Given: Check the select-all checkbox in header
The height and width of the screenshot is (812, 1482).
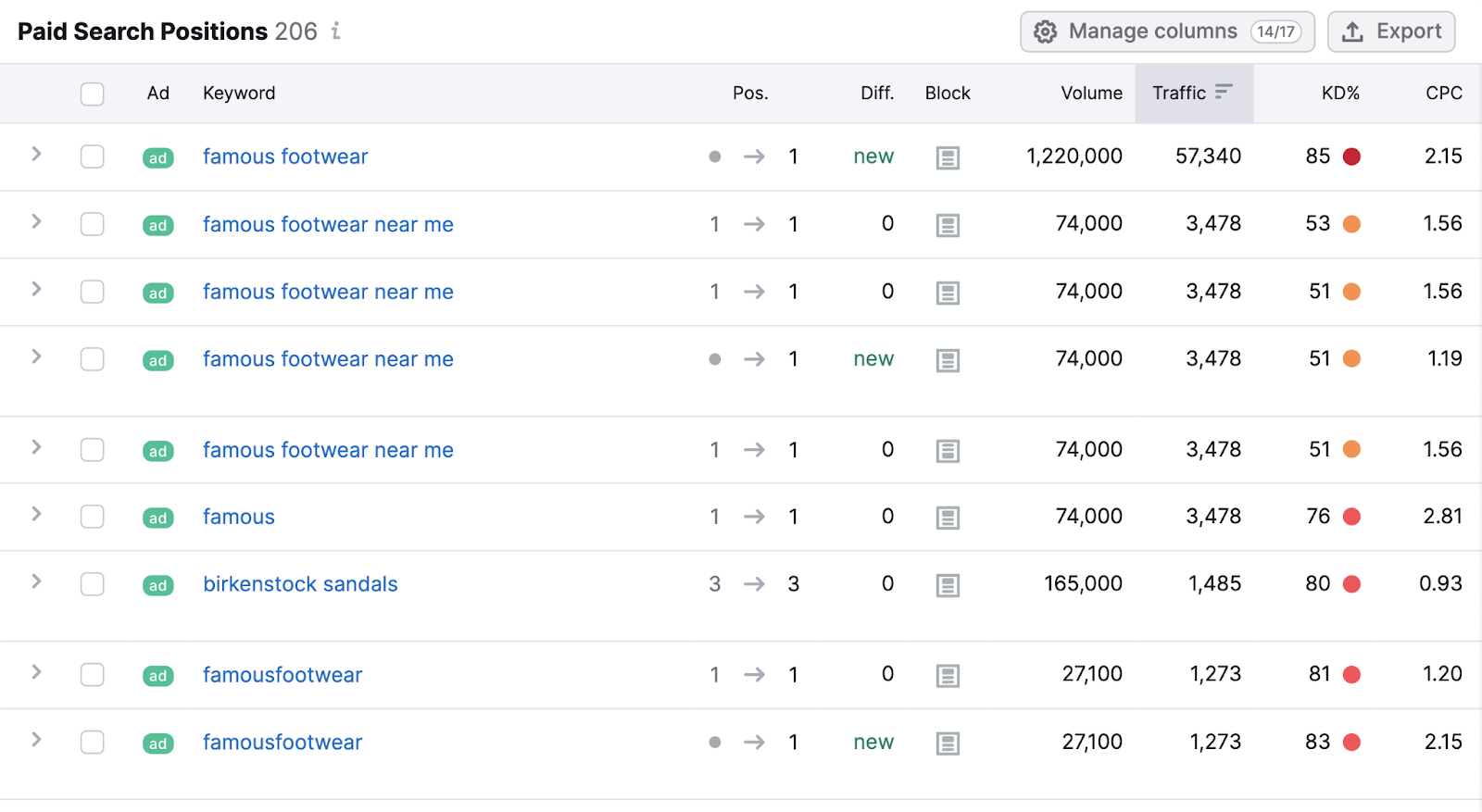Looking at the screenshot, I should [x=92, y=94].
